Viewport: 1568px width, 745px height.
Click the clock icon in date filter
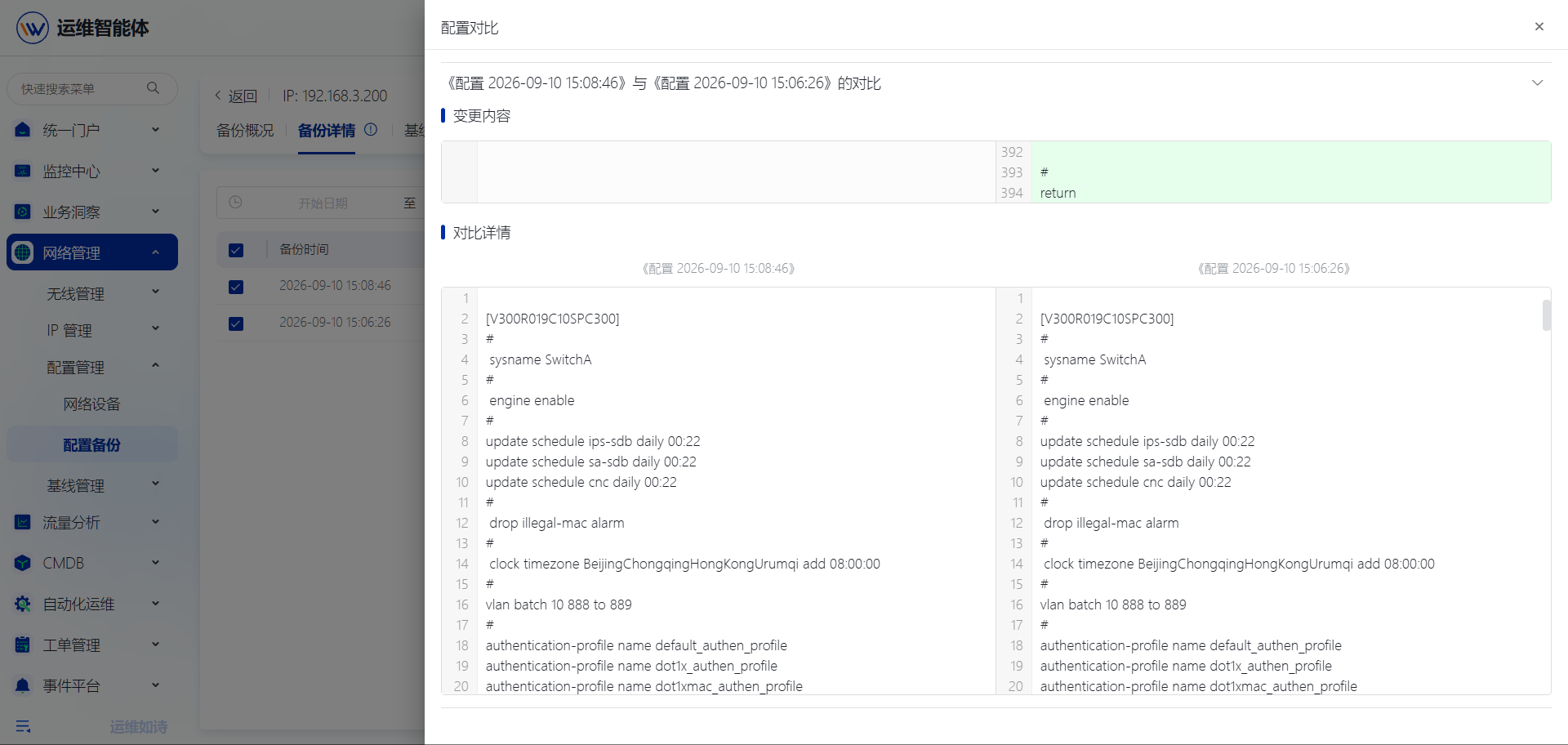pos(235,202)
